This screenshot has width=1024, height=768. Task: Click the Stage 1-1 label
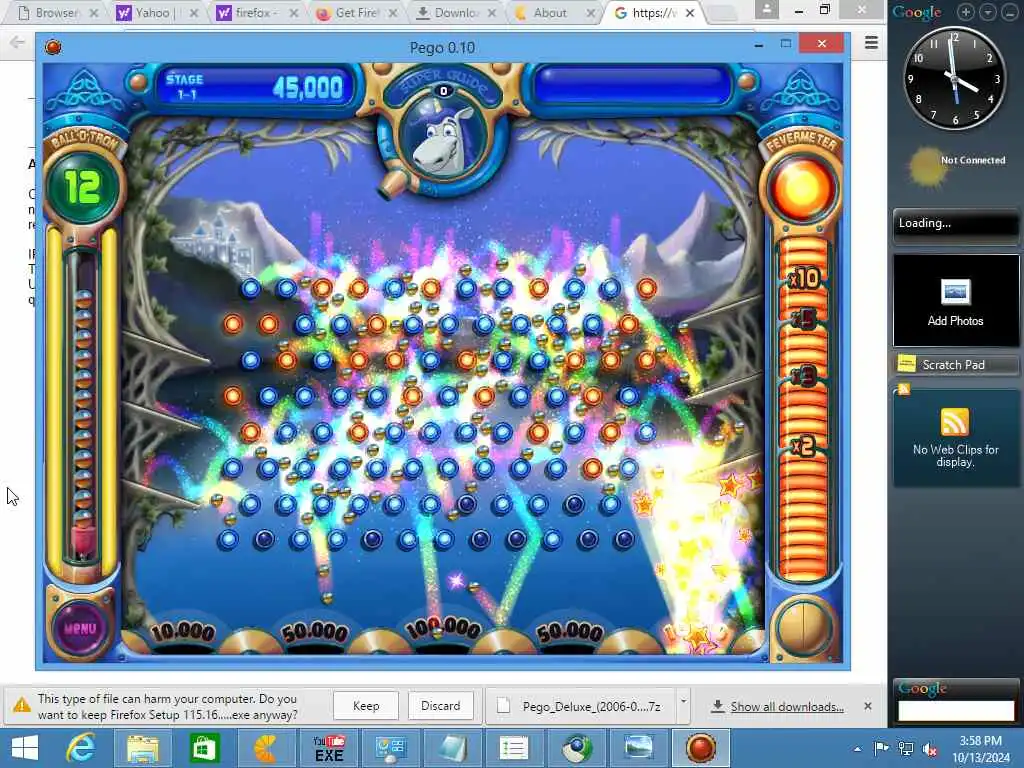pos(184,86)
